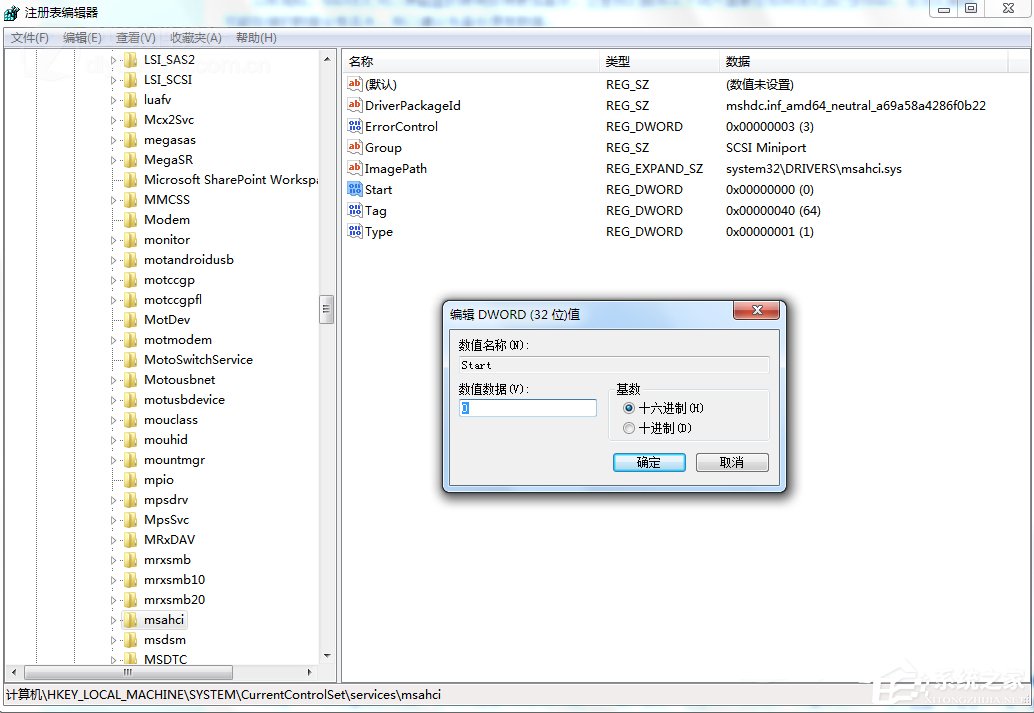Expand the Modem tree node
The width and height of the screenshot is (1034, 713).
113,219
